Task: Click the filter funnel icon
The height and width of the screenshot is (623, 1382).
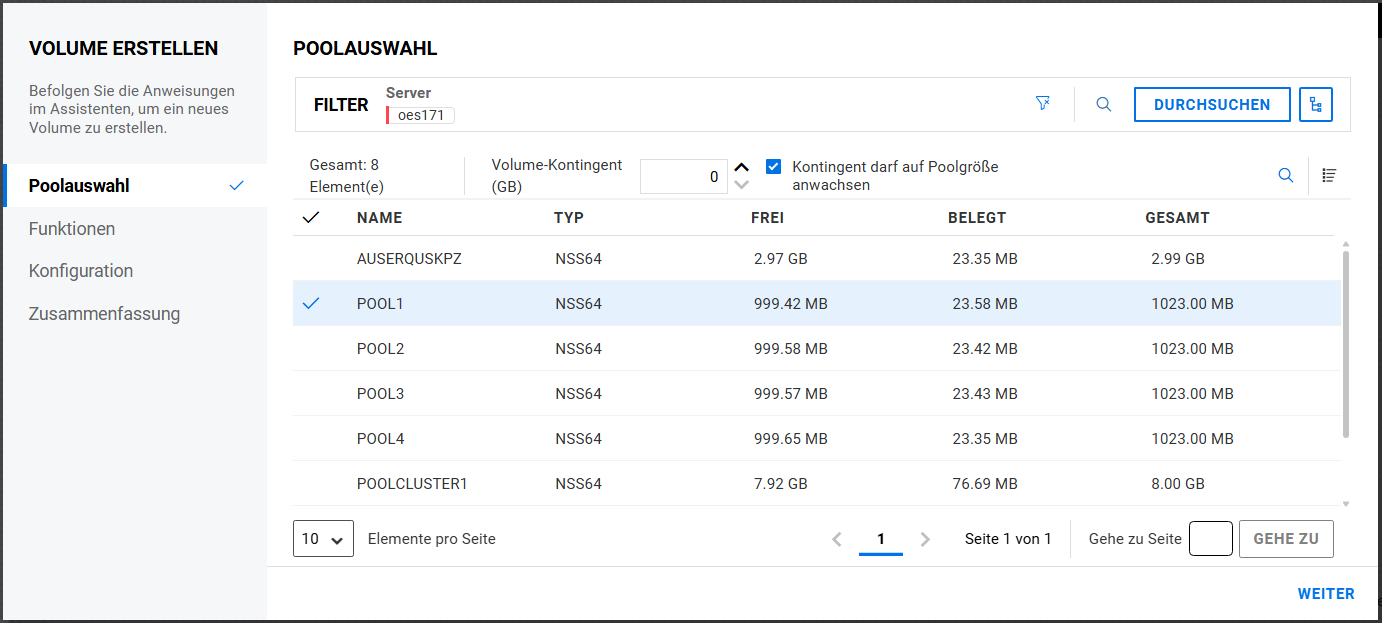Action: 1043,104
